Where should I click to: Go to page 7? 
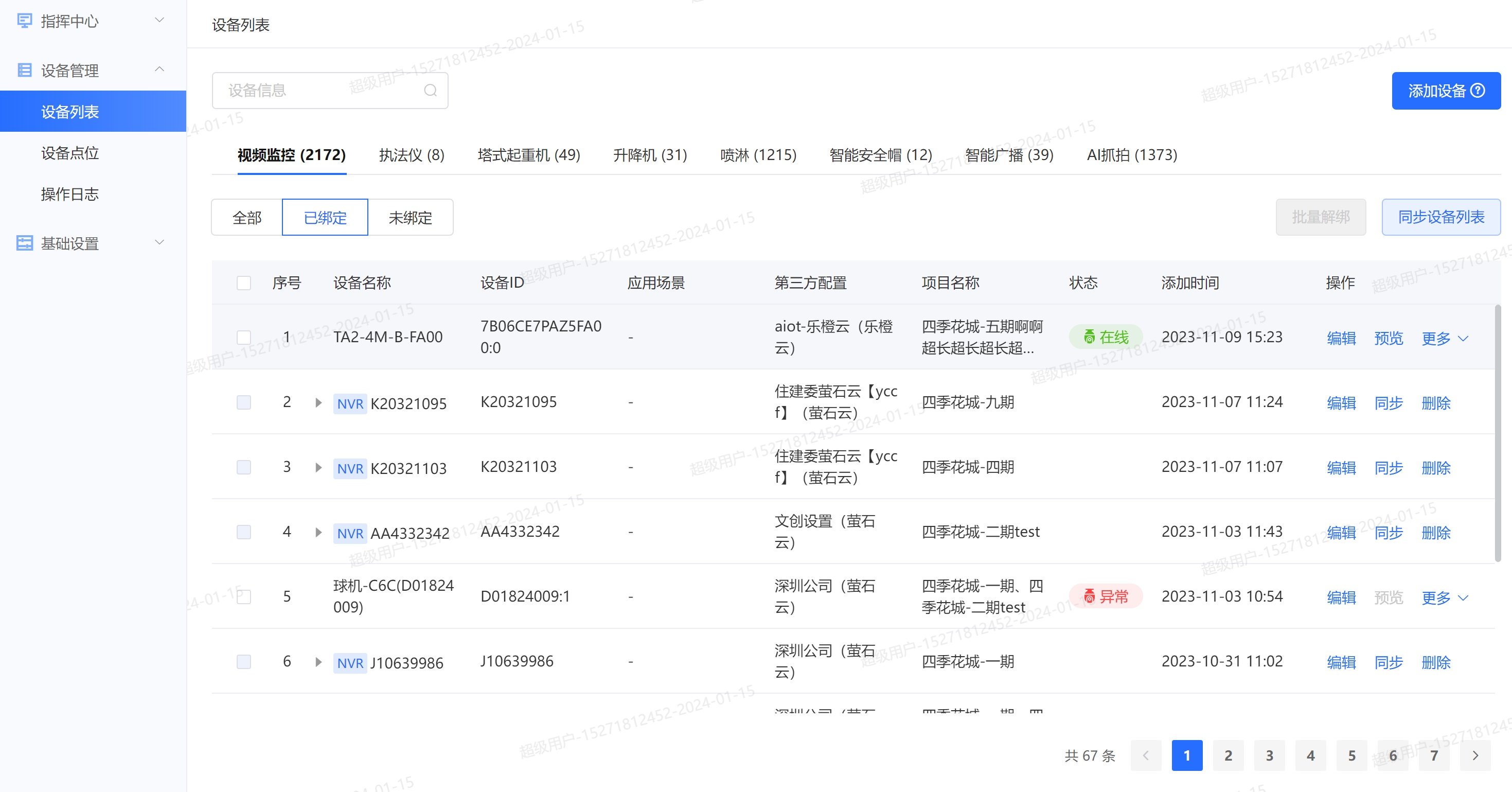pyautogui.click(x=1434, y=755)
